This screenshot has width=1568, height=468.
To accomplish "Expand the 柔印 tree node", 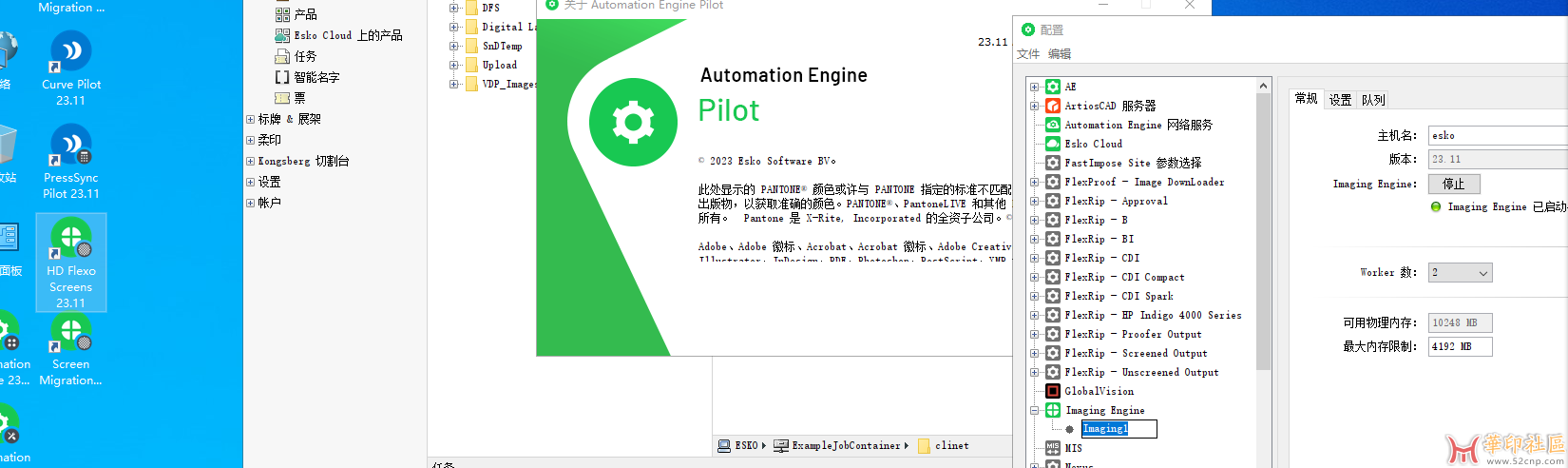I will coord(250,140).
